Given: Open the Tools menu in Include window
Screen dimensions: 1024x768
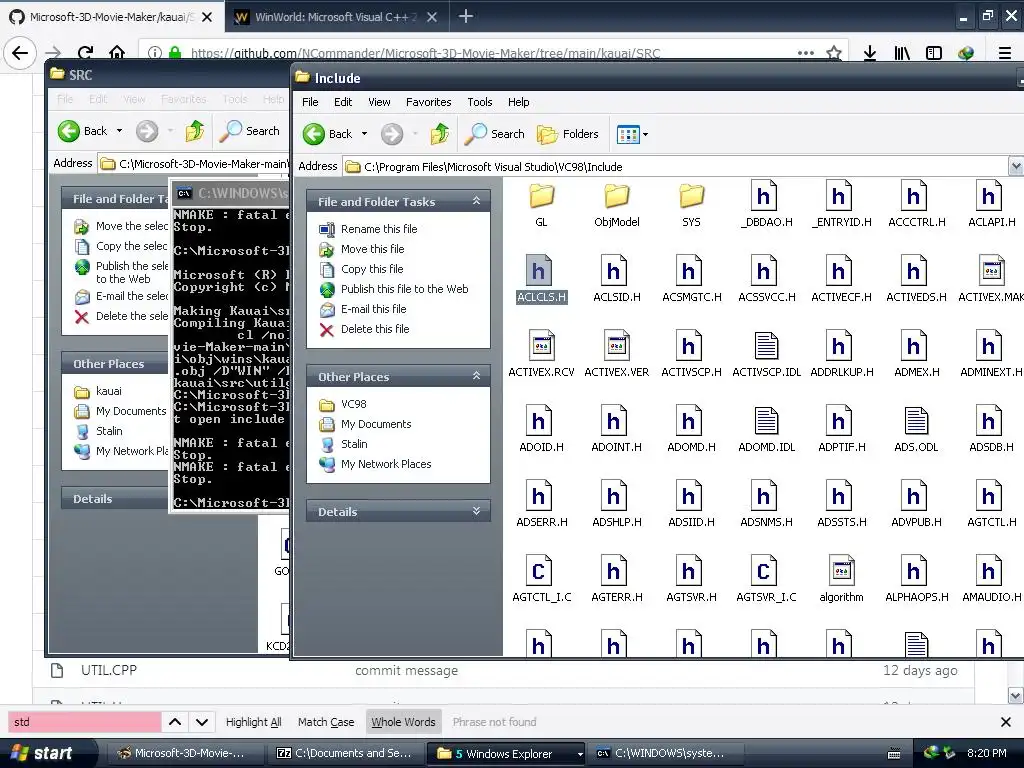Looking at the screenshot, I should tap(480, 102).
